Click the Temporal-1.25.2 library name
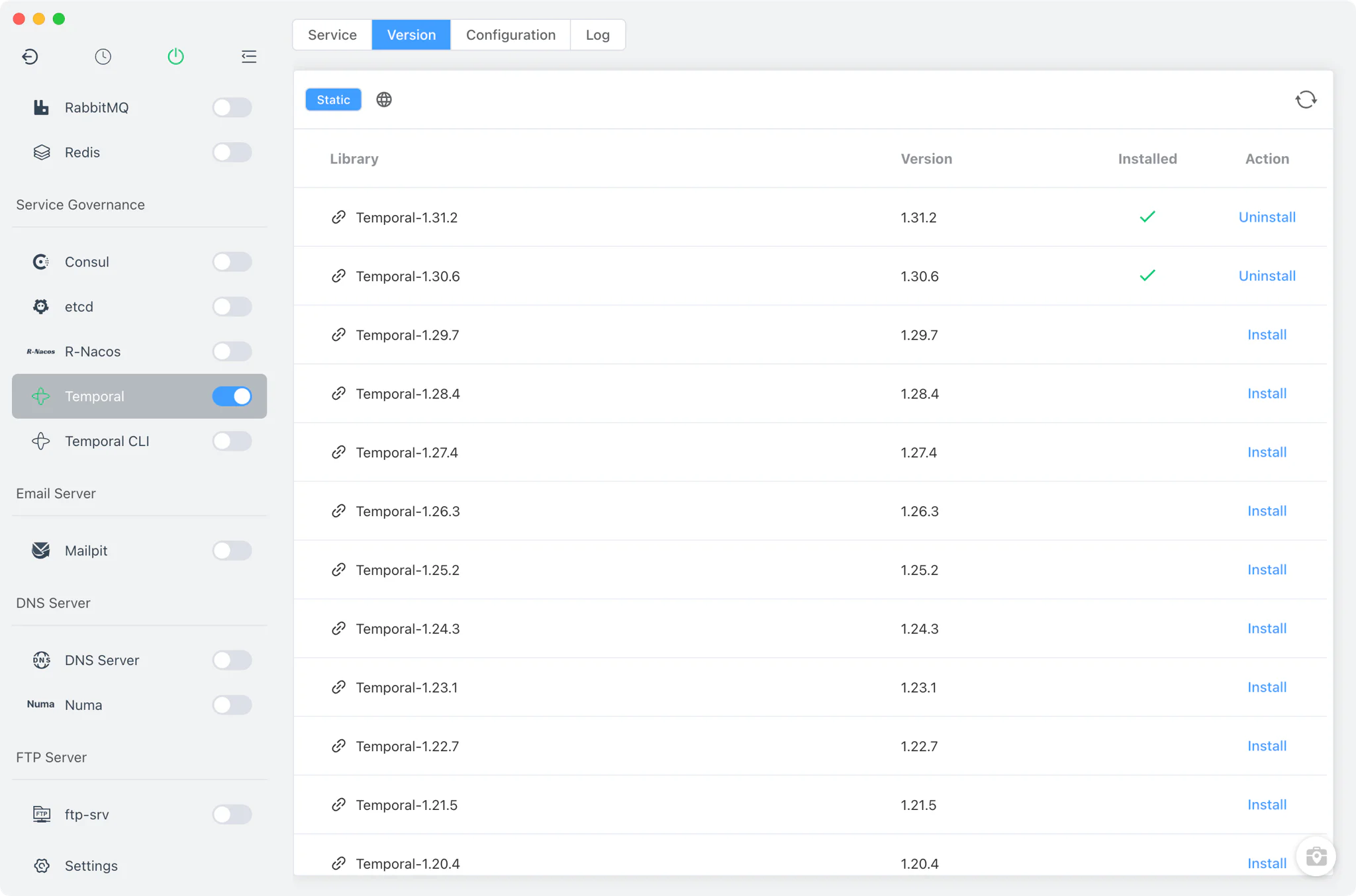Viewport: 1356px width, 896px height. coord(407,570)
